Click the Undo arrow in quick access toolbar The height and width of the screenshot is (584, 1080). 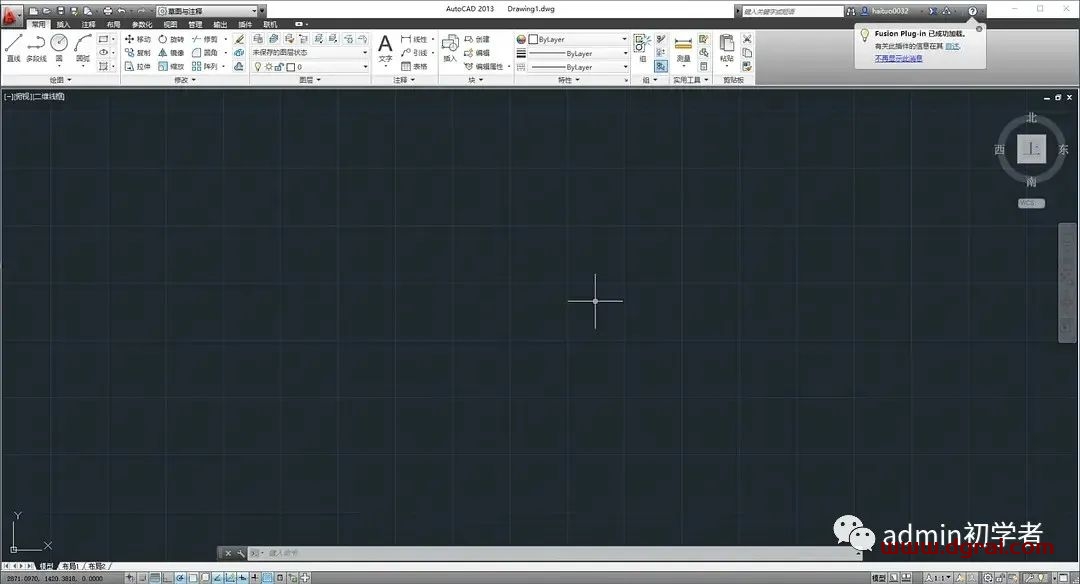(x=122, y=11)
